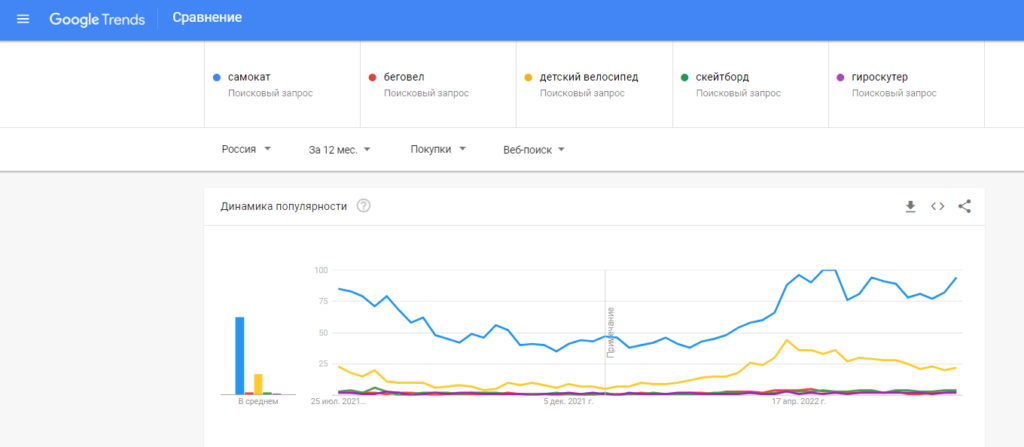Click the Google Trends logo
This screenshot has height=447, width=1024.
pyautogui.click(x=97, y=19)
